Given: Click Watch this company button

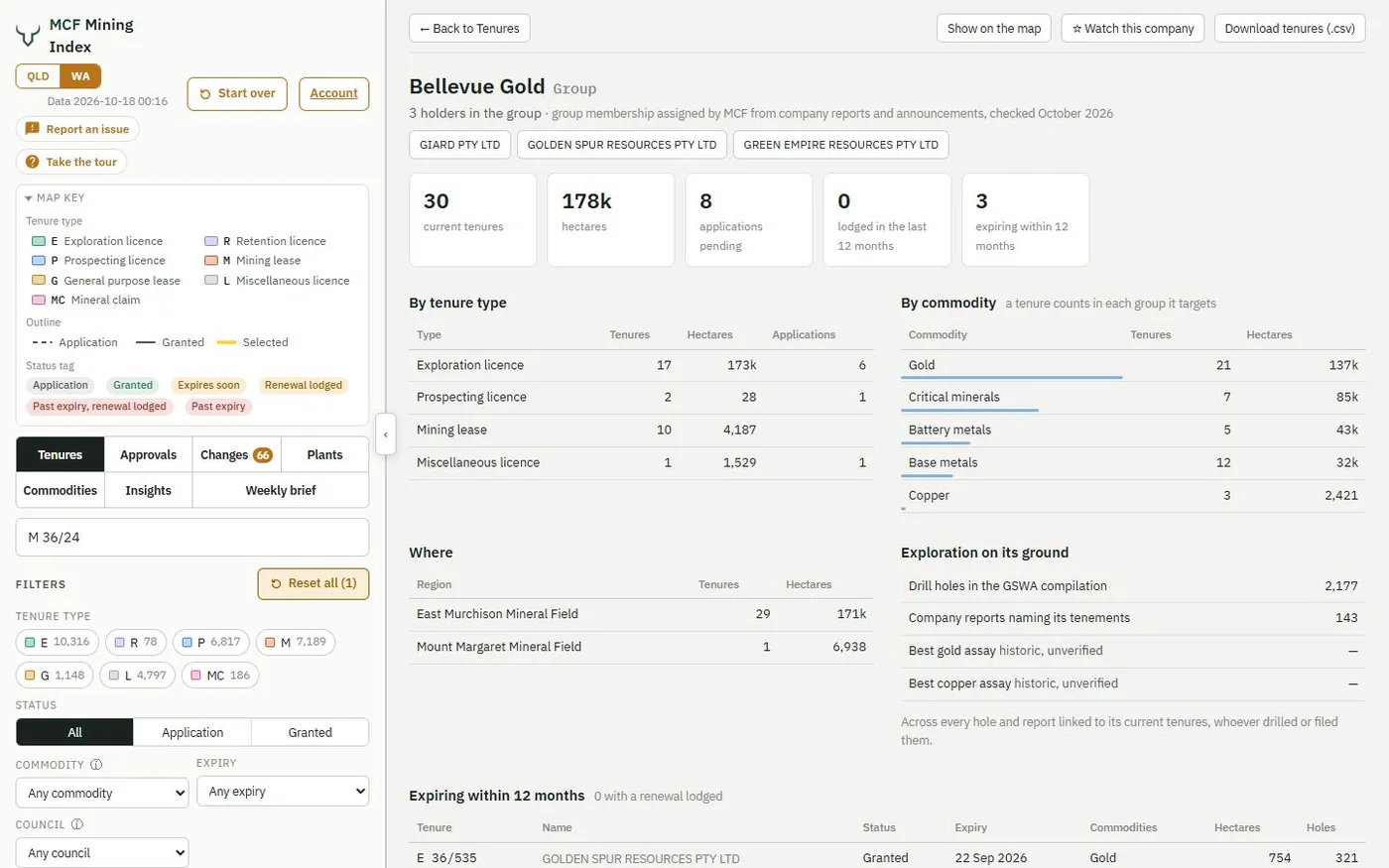Looking at the screenshot, I should pos(1133,29).
